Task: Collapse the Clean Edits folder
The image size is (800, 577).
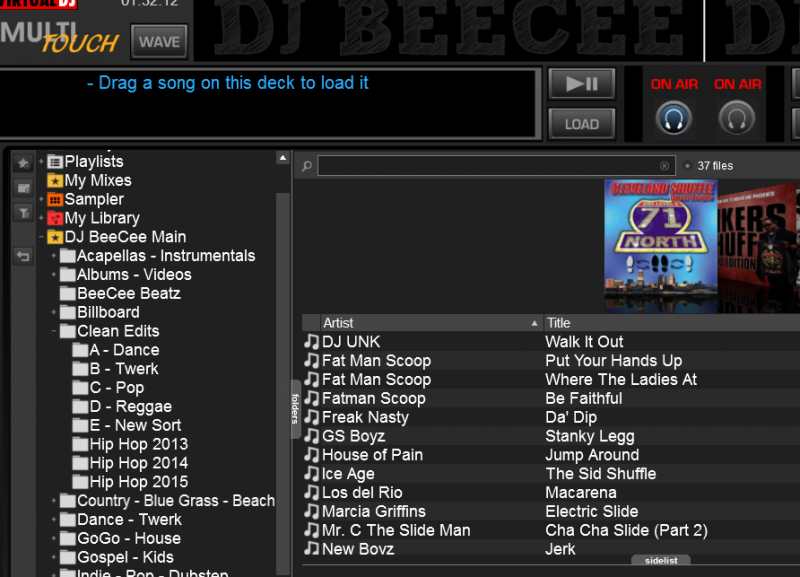Action: coord(54,332)
